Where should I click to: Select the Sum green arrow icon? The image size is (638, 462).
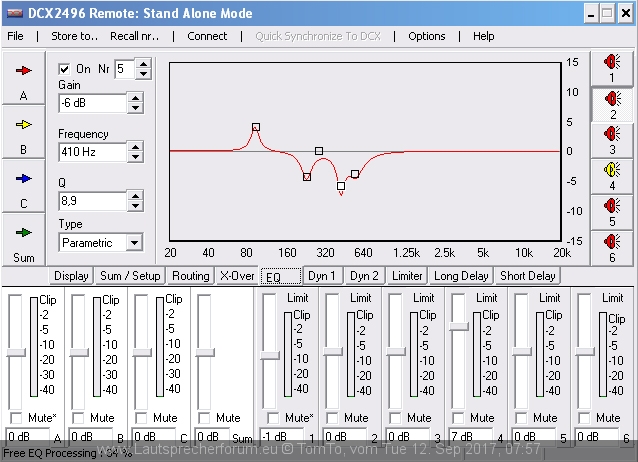point(24,233)
